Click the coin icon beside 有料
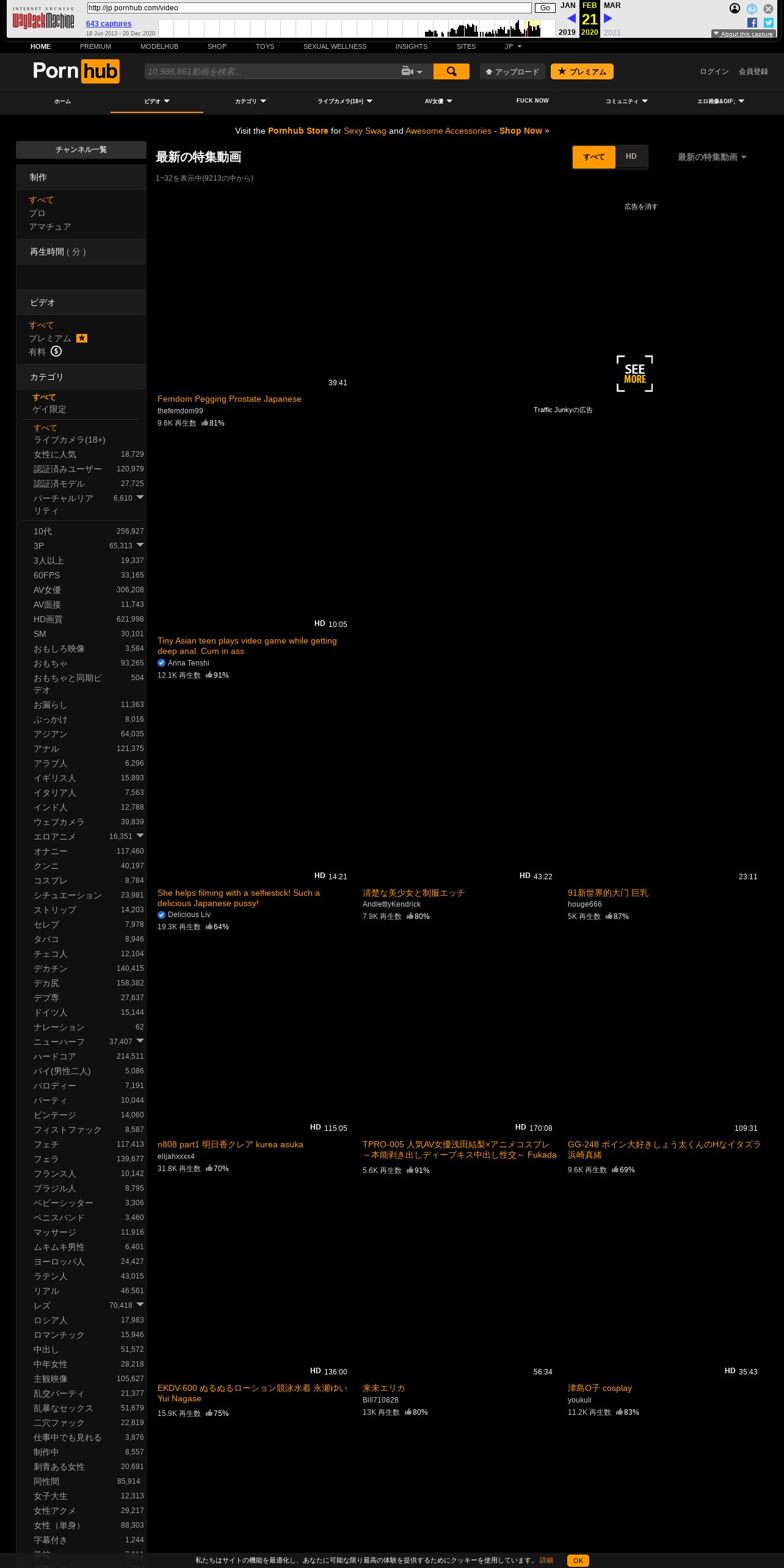The height and width of the screenshot is (1568, 784). point(56,351)
